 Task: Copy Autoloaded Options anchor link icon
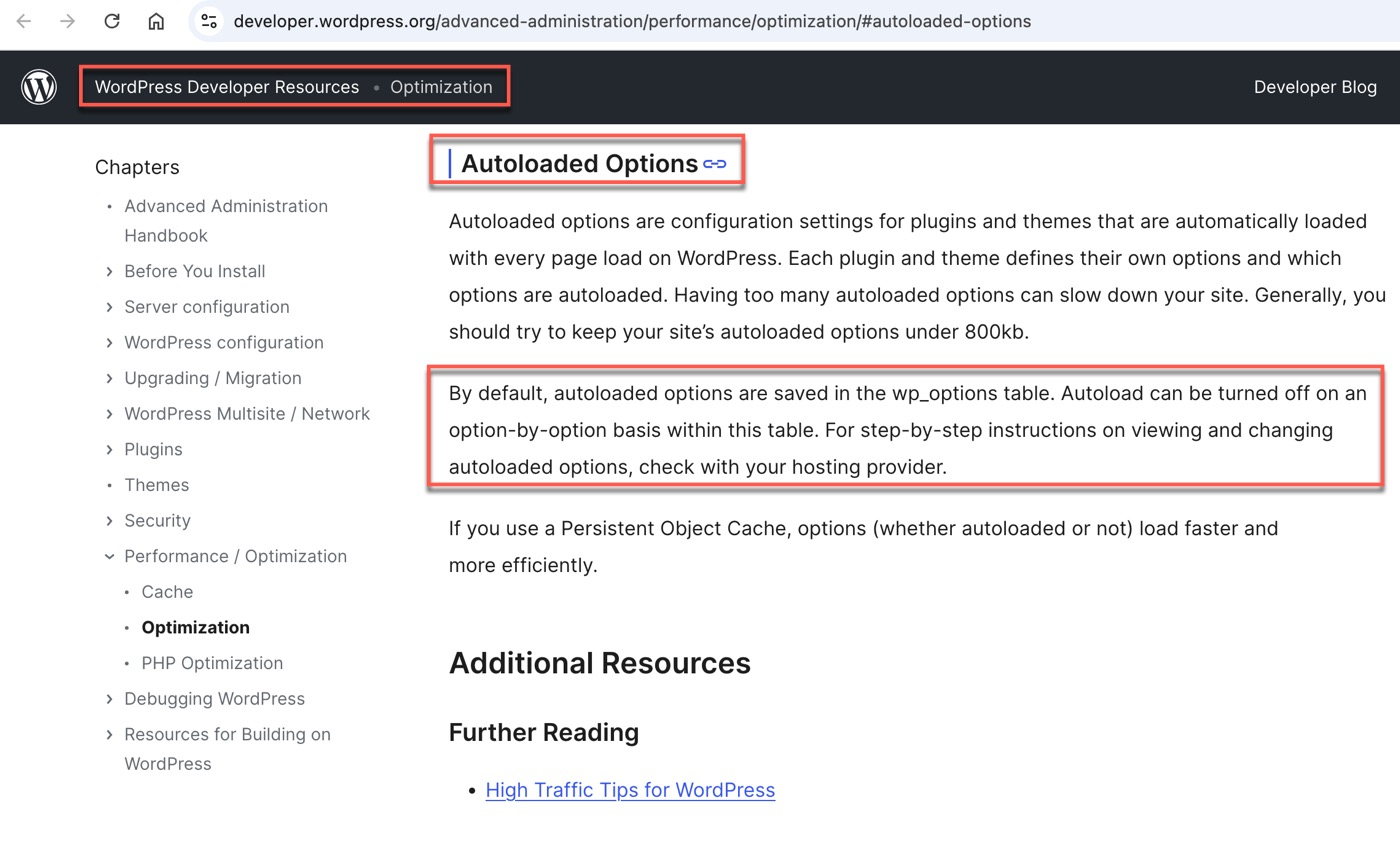tap(714, 164)
